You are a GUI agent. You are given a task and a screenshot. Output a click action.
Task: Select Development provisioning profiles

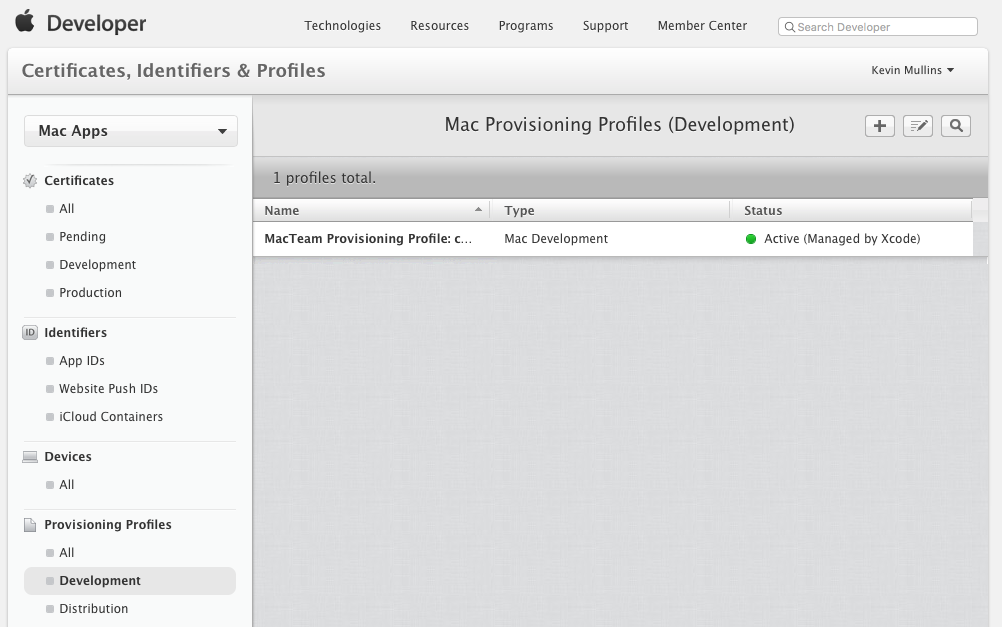[x=130, y=581]
